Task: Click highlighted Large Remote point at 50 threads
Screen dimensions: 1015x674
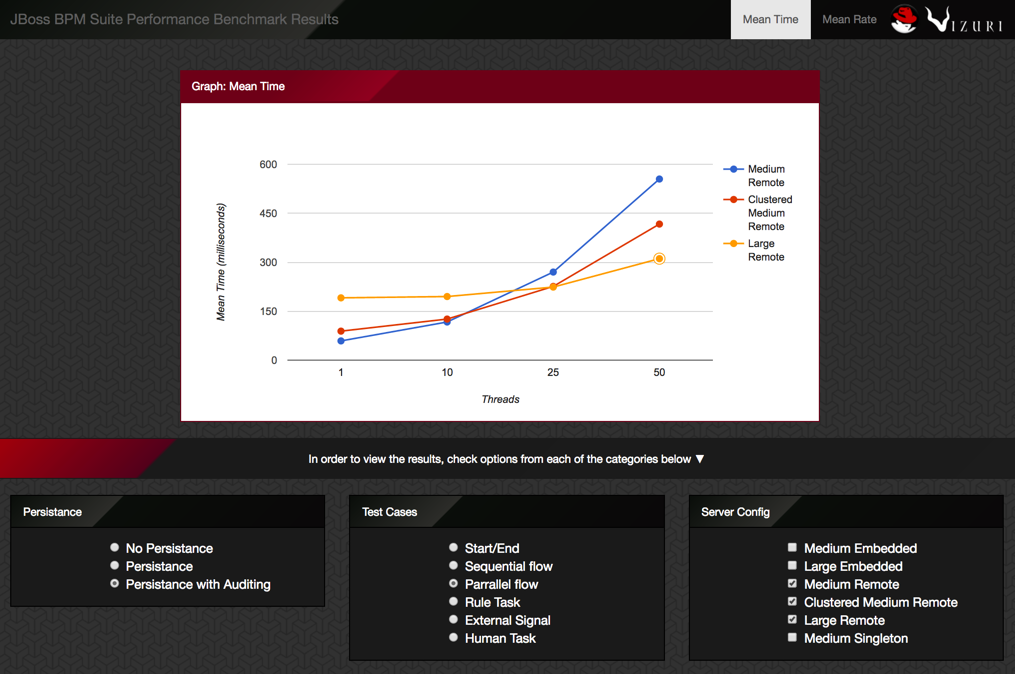Action: (x=659, y=259)
